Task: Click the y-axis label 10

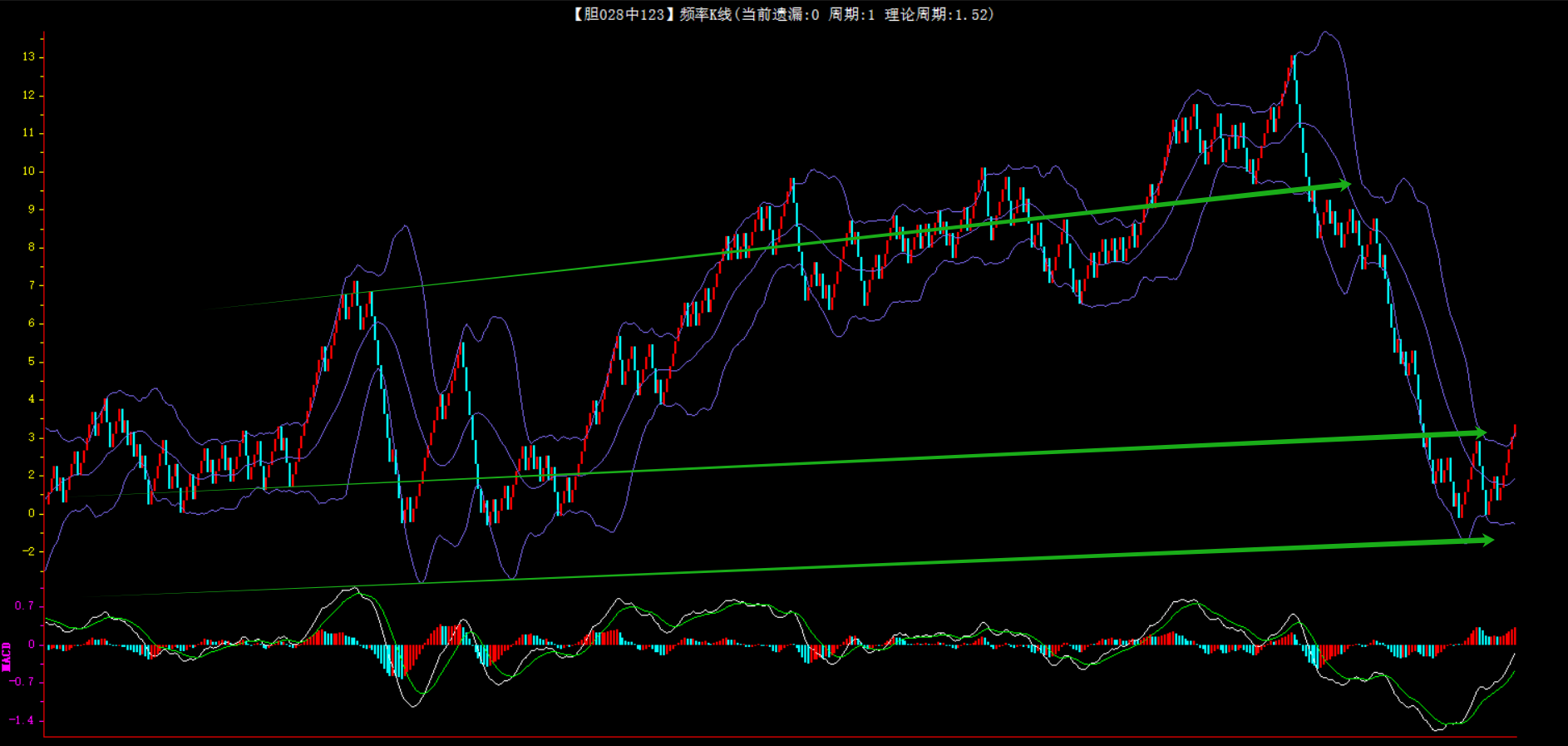Action: [29, 170]
